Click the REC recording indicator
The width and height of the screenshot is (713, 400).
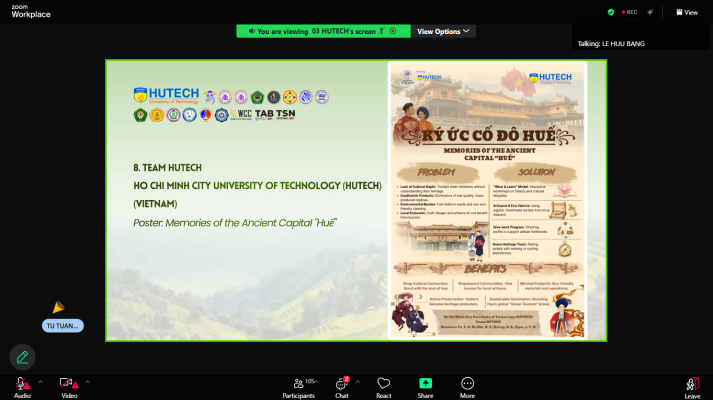pos(630,12)
